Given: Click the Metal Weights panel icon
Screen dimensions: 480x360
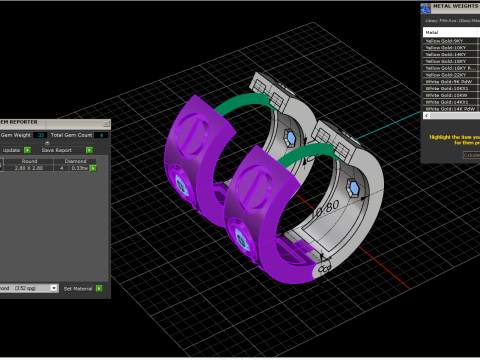Looking at the screenshot, I should coord(426,8).
